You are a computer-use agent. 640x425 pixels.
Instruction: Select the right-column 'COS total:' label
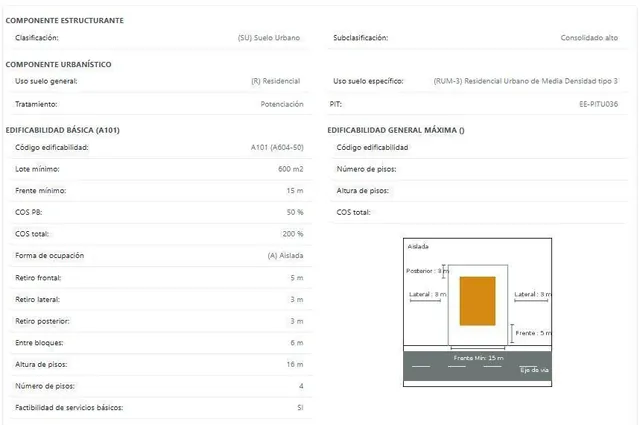coord(353,212)
